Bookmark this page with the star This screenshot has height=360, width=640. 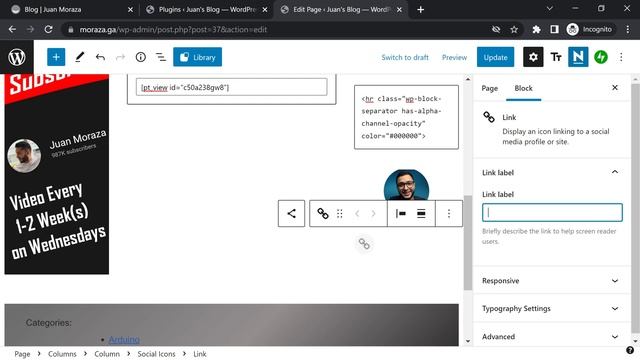[514, 29]
